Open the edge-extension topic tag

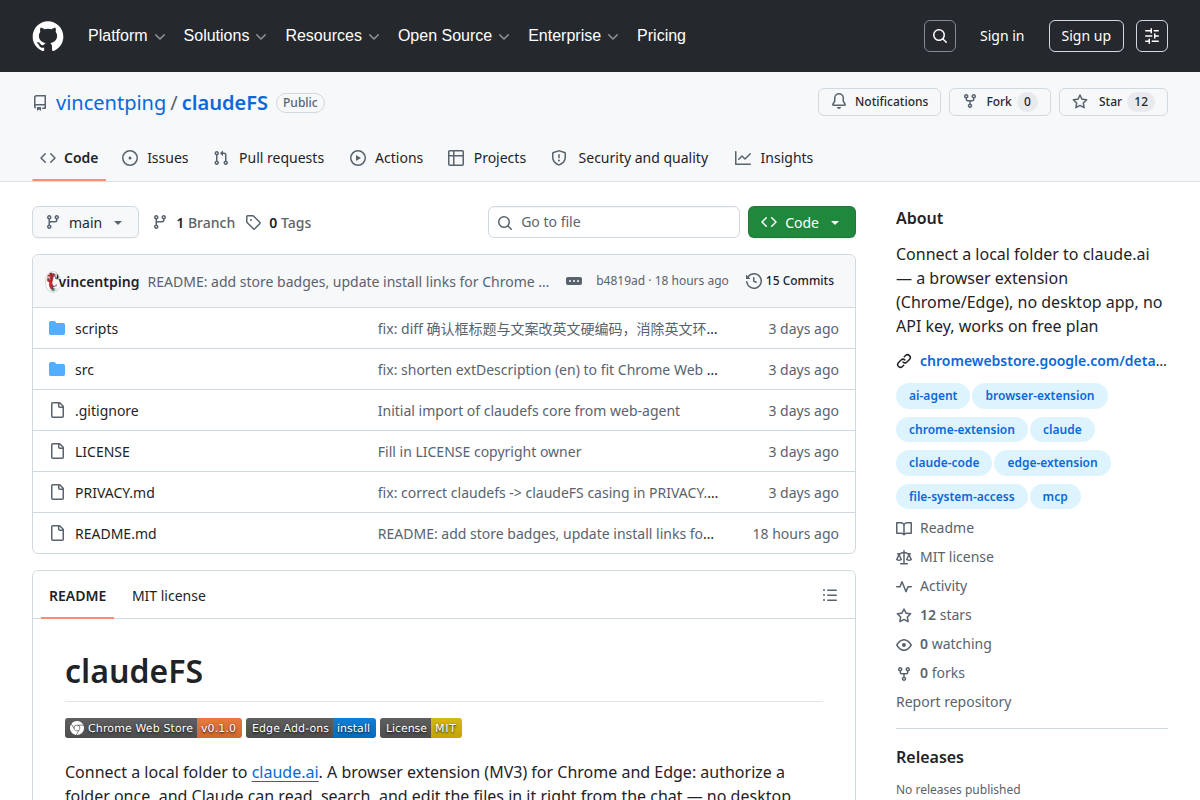click(1052, 463)
